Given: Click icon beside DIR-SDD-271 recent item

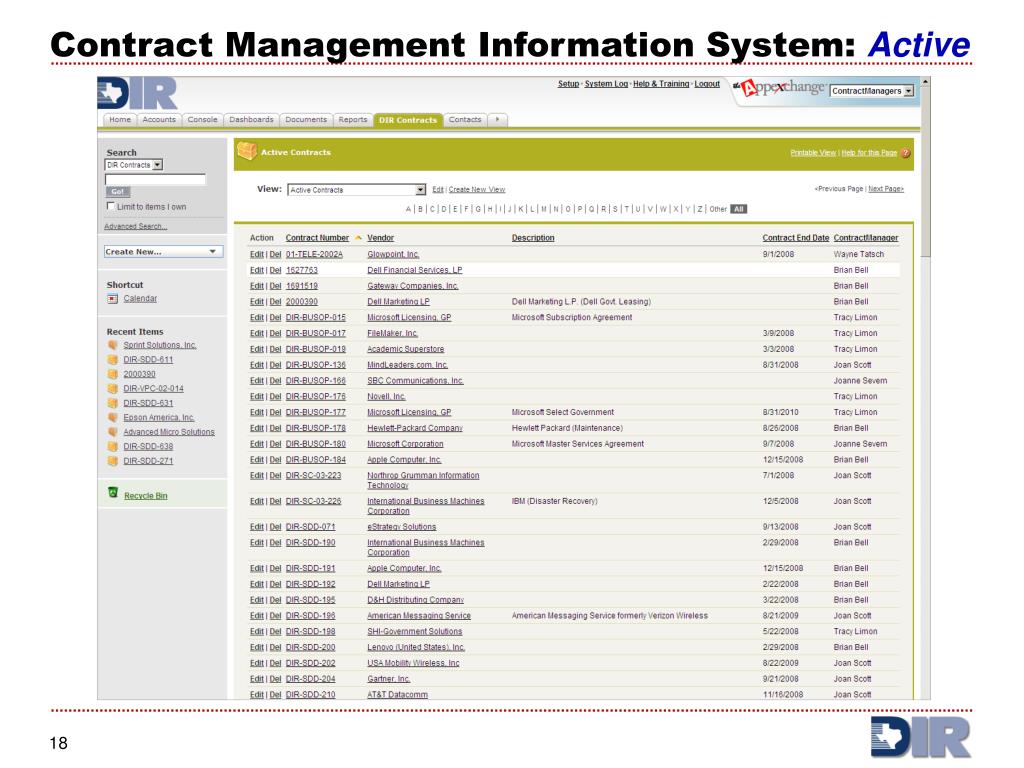Looking at the screenshot, I should point(113,460).
